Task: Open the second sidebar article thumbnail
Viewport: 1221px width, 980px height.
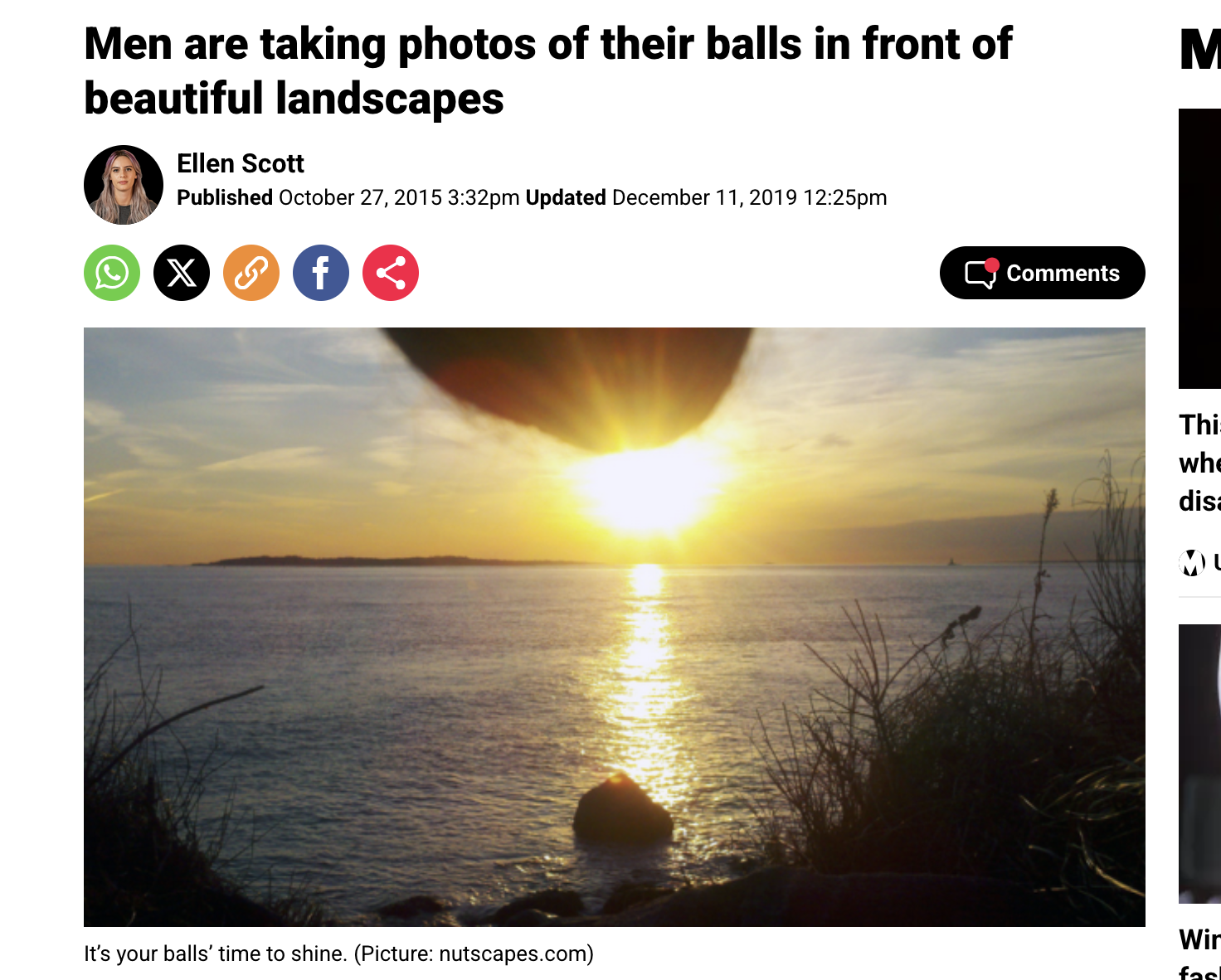Action: (x=1199, y=764)
